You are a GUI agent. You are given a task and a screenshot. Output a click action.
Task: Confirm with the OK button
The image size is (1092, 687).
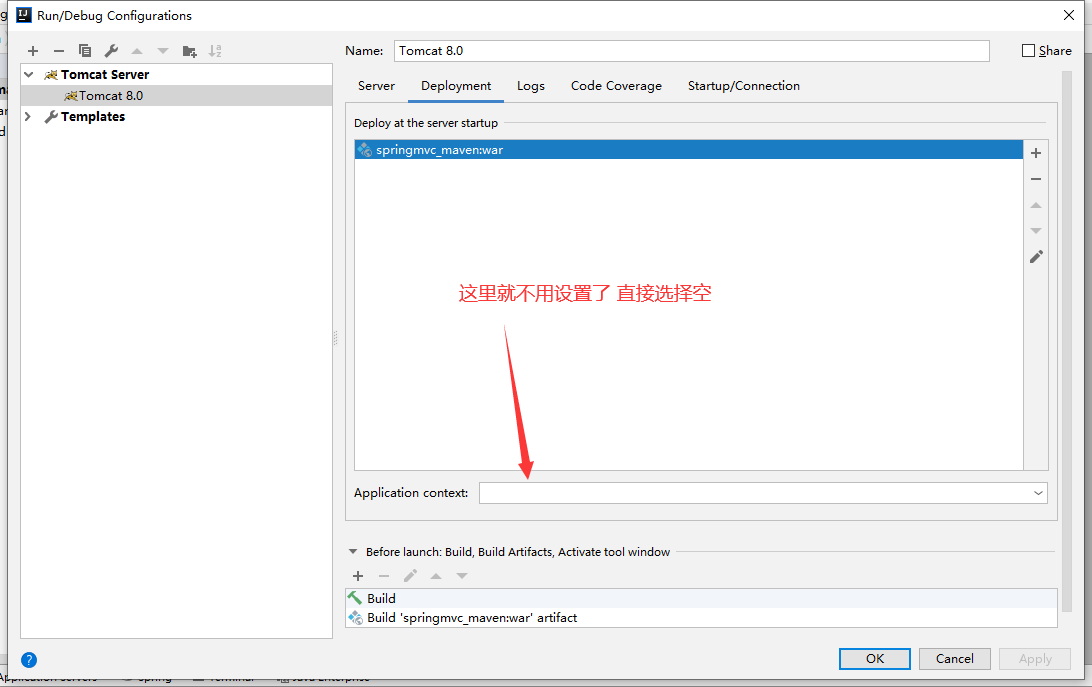[x=875, y=658]
